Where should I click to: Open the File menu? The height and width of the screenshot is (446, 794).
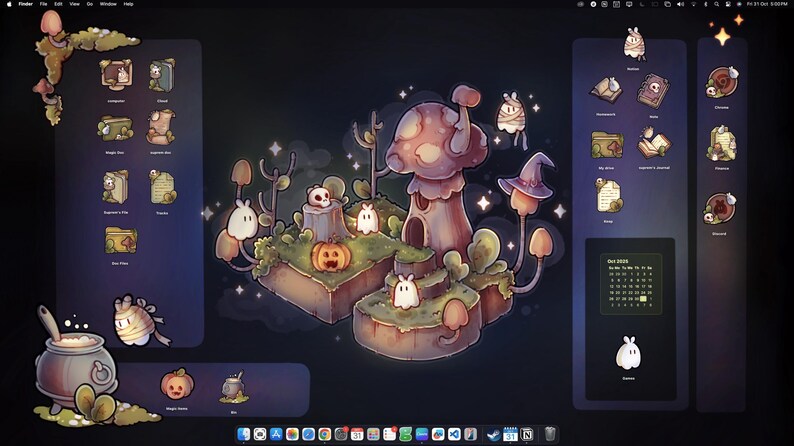[44, 4]
